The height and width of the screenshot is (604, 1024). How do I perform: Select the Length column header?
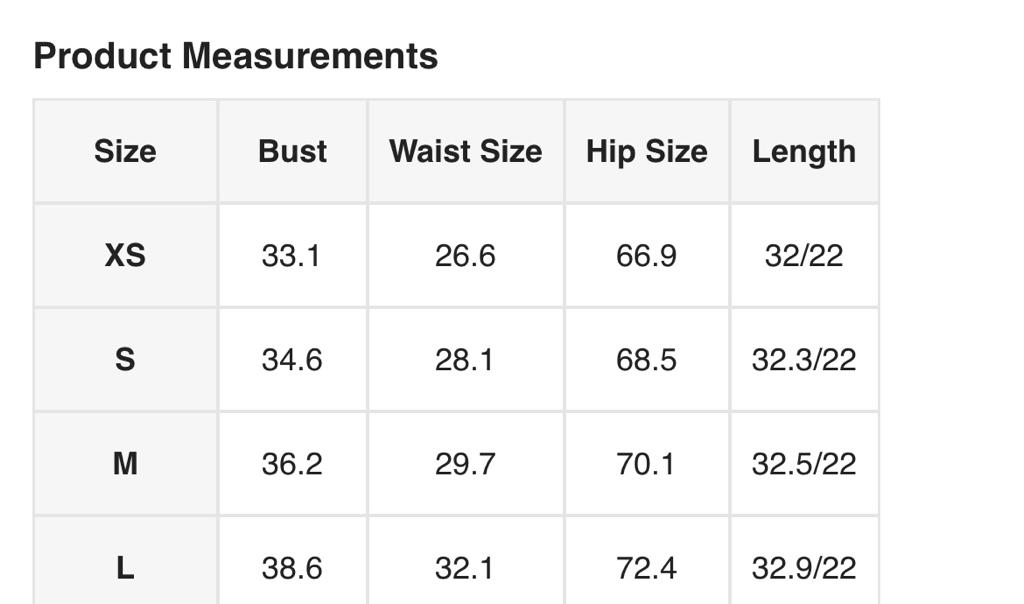tap(804, 152)
